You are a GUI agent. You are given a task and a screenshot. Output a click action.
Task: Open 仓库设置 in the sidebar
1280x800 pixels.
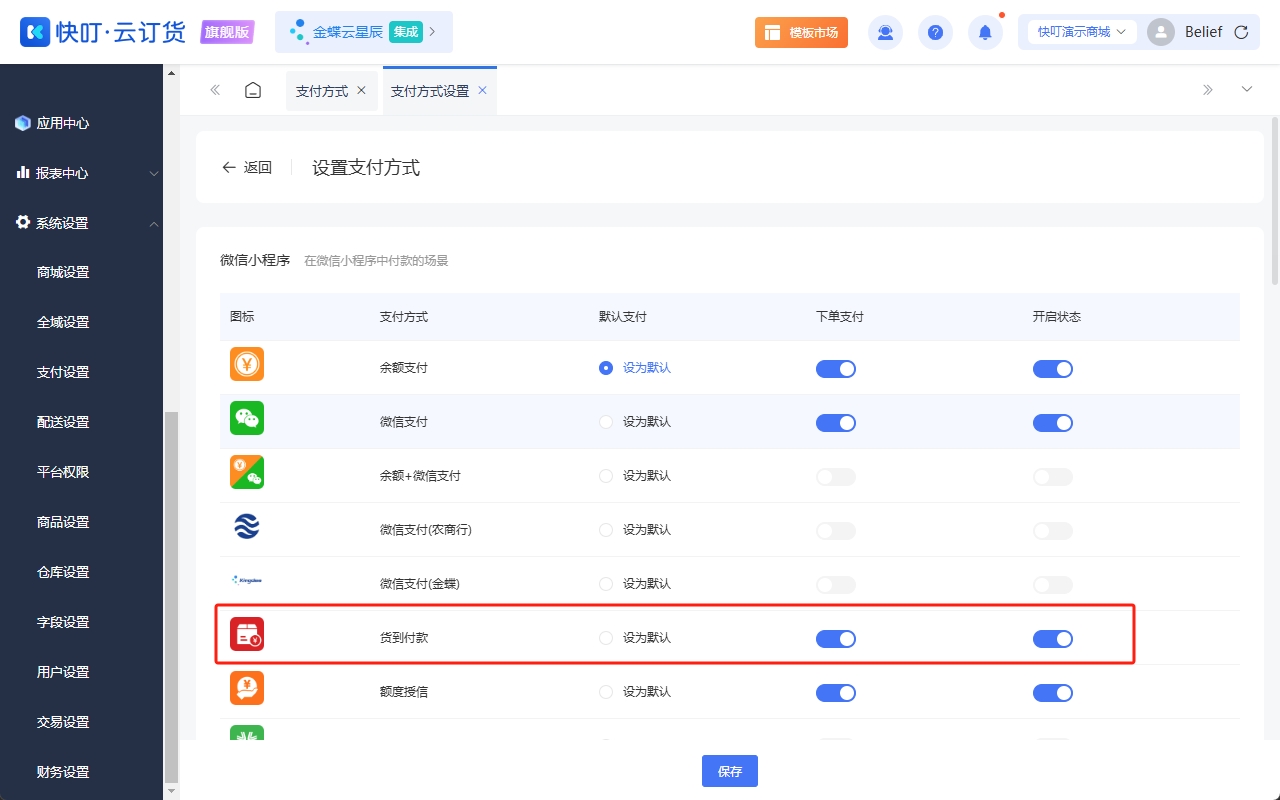63,572
